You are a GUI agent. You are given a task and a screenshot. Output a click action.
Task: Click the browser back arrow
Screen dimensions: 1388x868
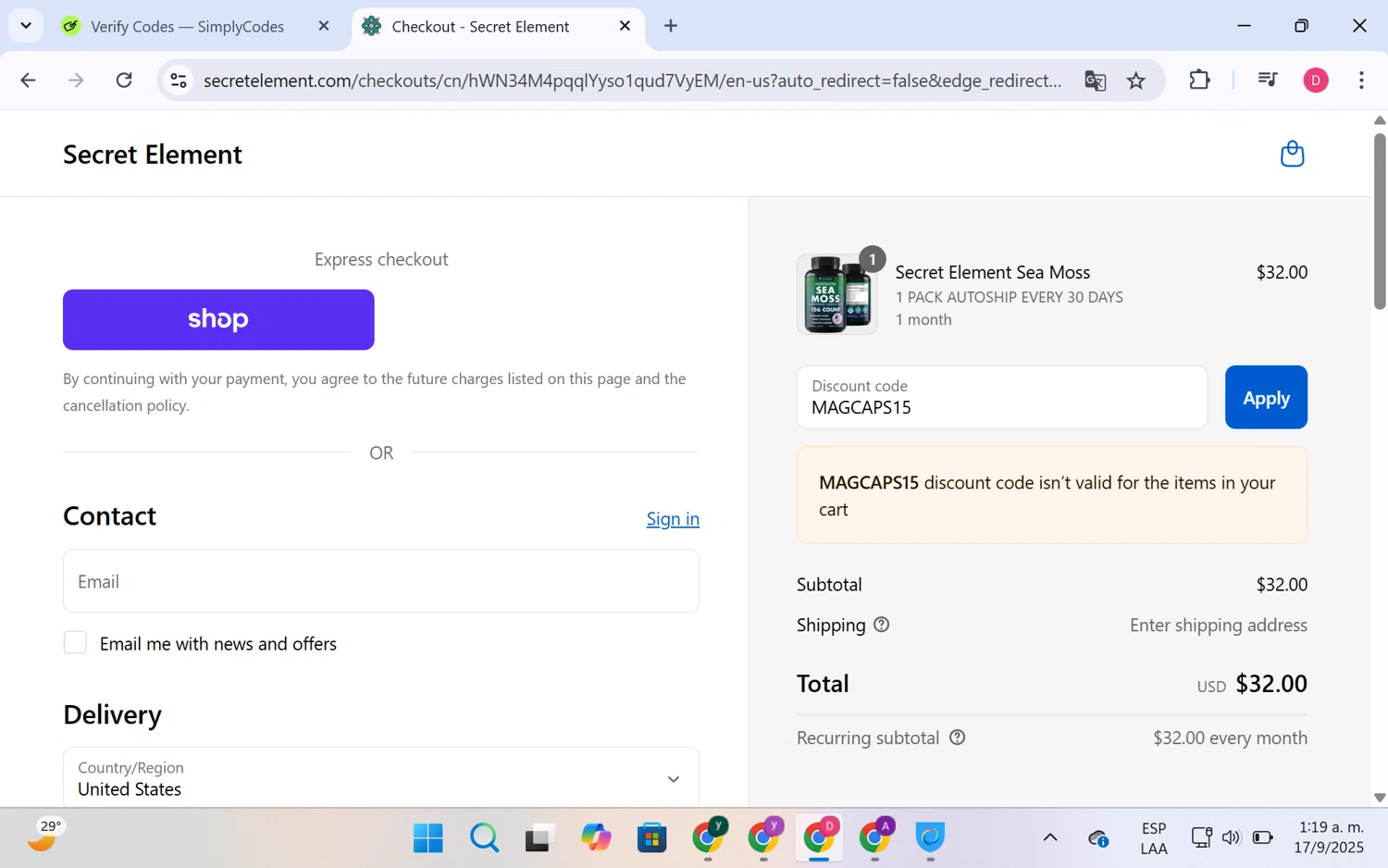pyautogui.click(x=28, y=81)
